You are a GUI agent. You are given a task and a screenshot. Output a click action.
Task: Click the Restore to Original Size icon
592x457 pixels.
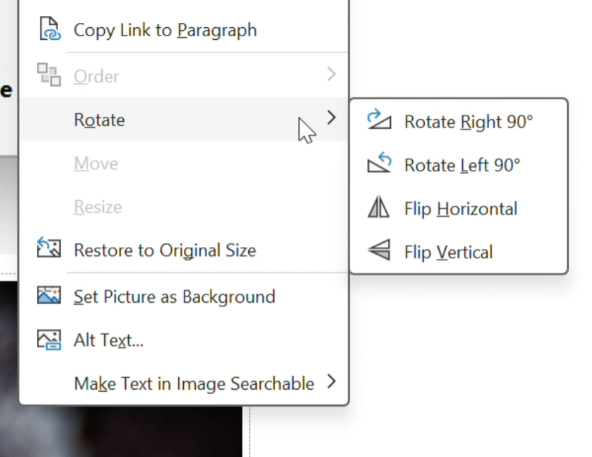pos(49,248)
